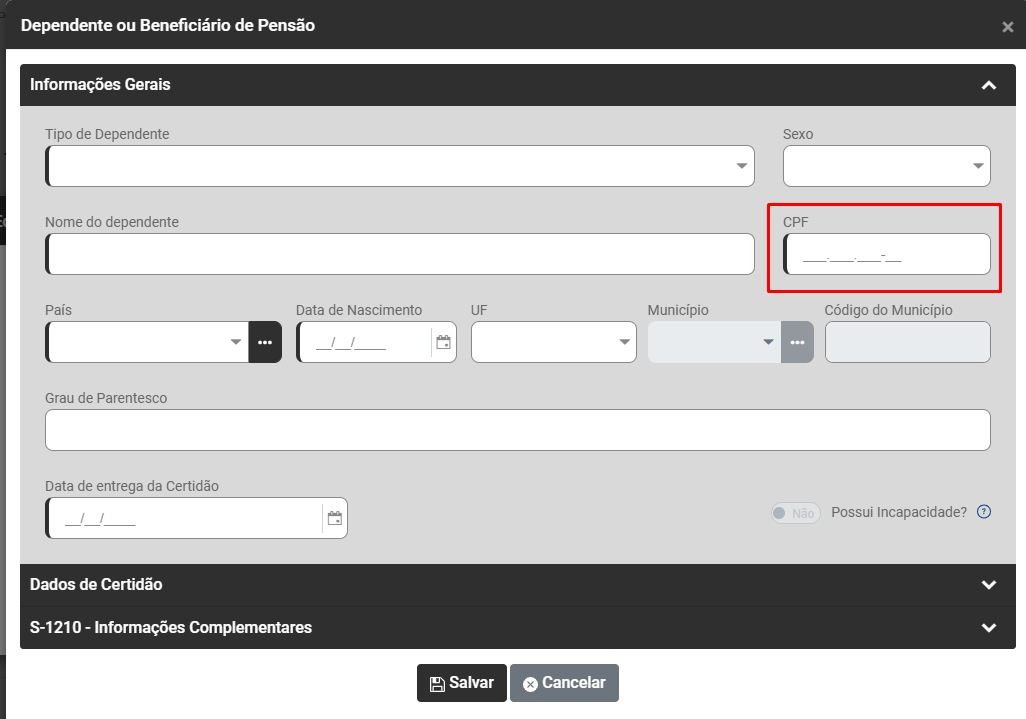Image resolution: width=1026 pixels, height=719 pixels.
Task: Click the Grau de Parentesco field
Action: [x=518, y=430]
